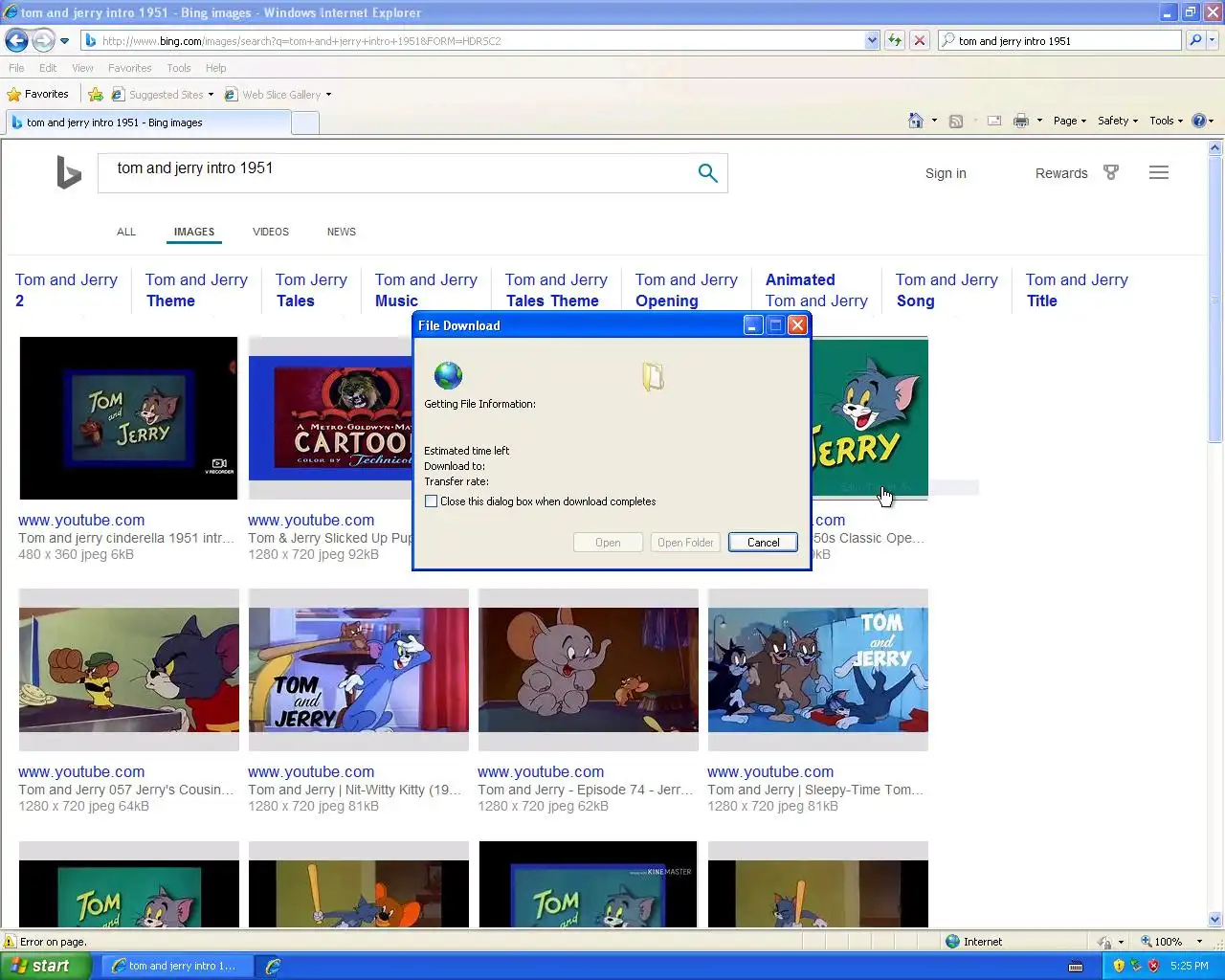This screenshot has width=1225, height=980.
Task: Expand the Tools command bar menu
Action: (1166, 121)
